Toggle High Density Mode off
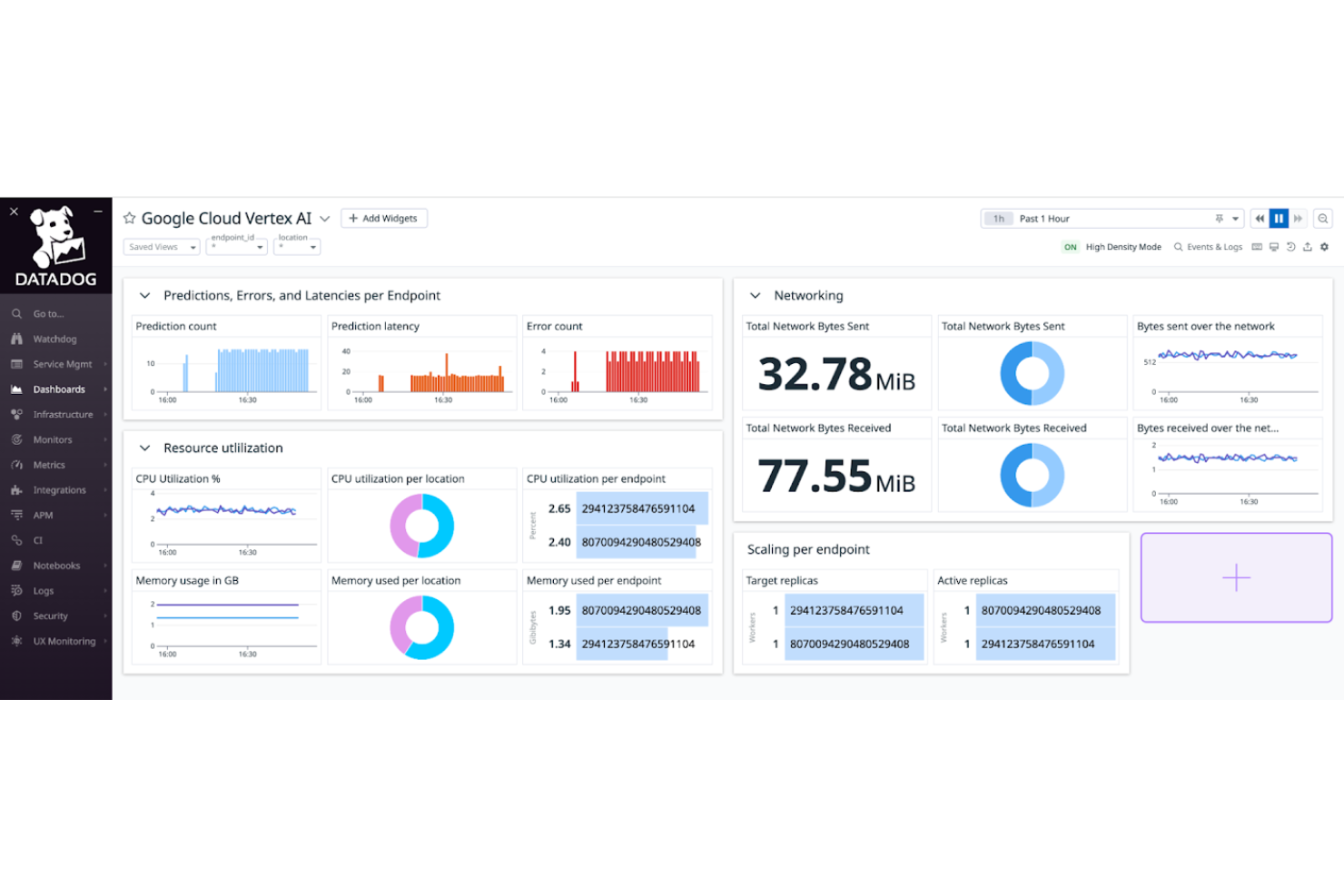 (1071, 246)
